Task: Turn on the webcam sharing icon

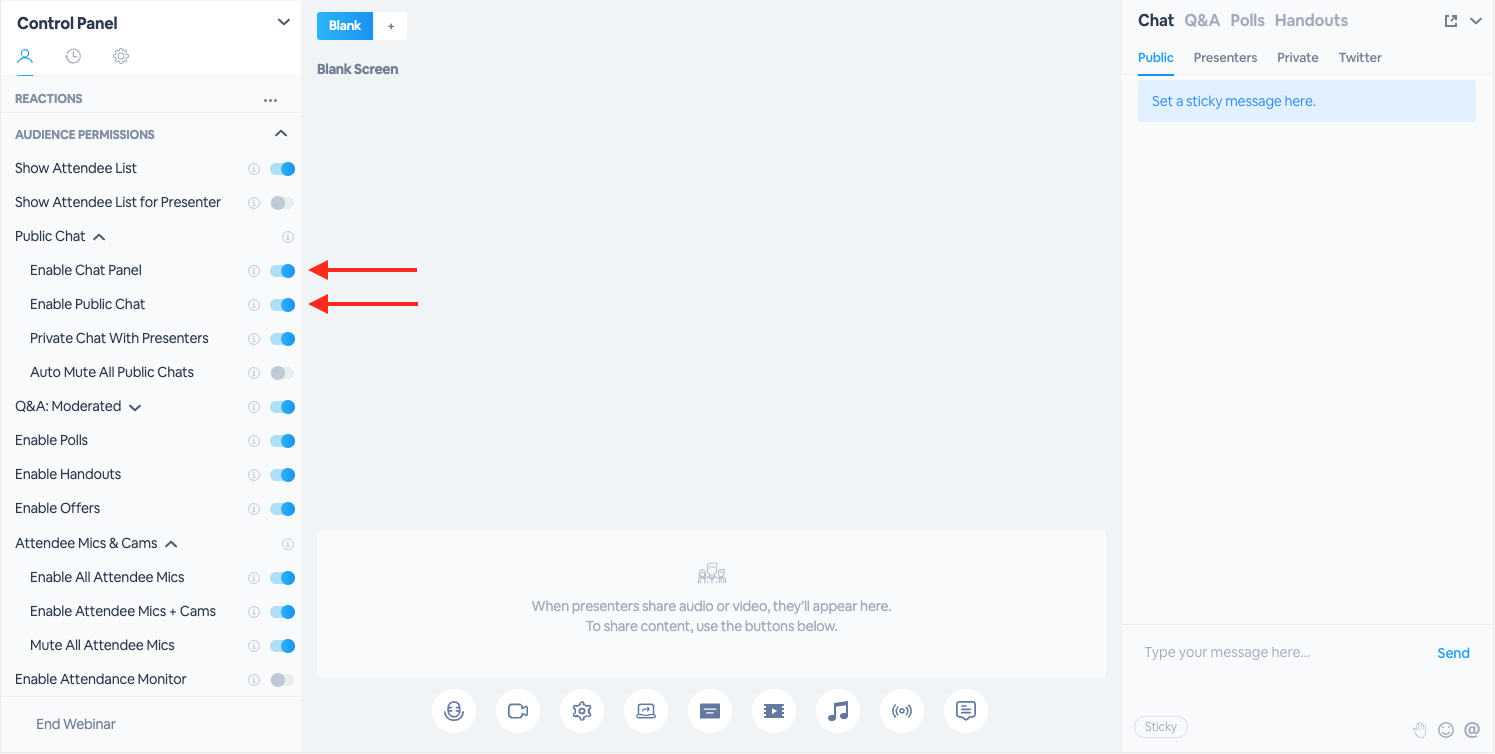Action: [518, 710]
